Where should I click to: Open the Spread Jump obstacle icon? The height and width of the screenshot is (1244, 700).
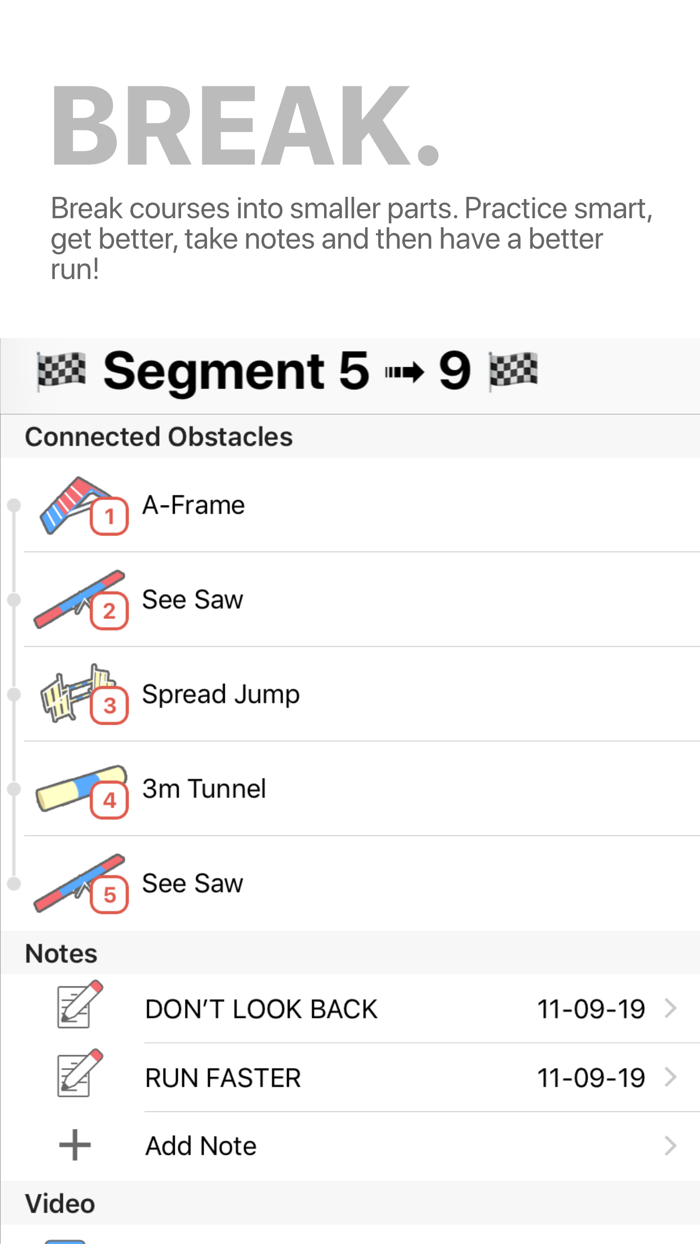(80, 690)
